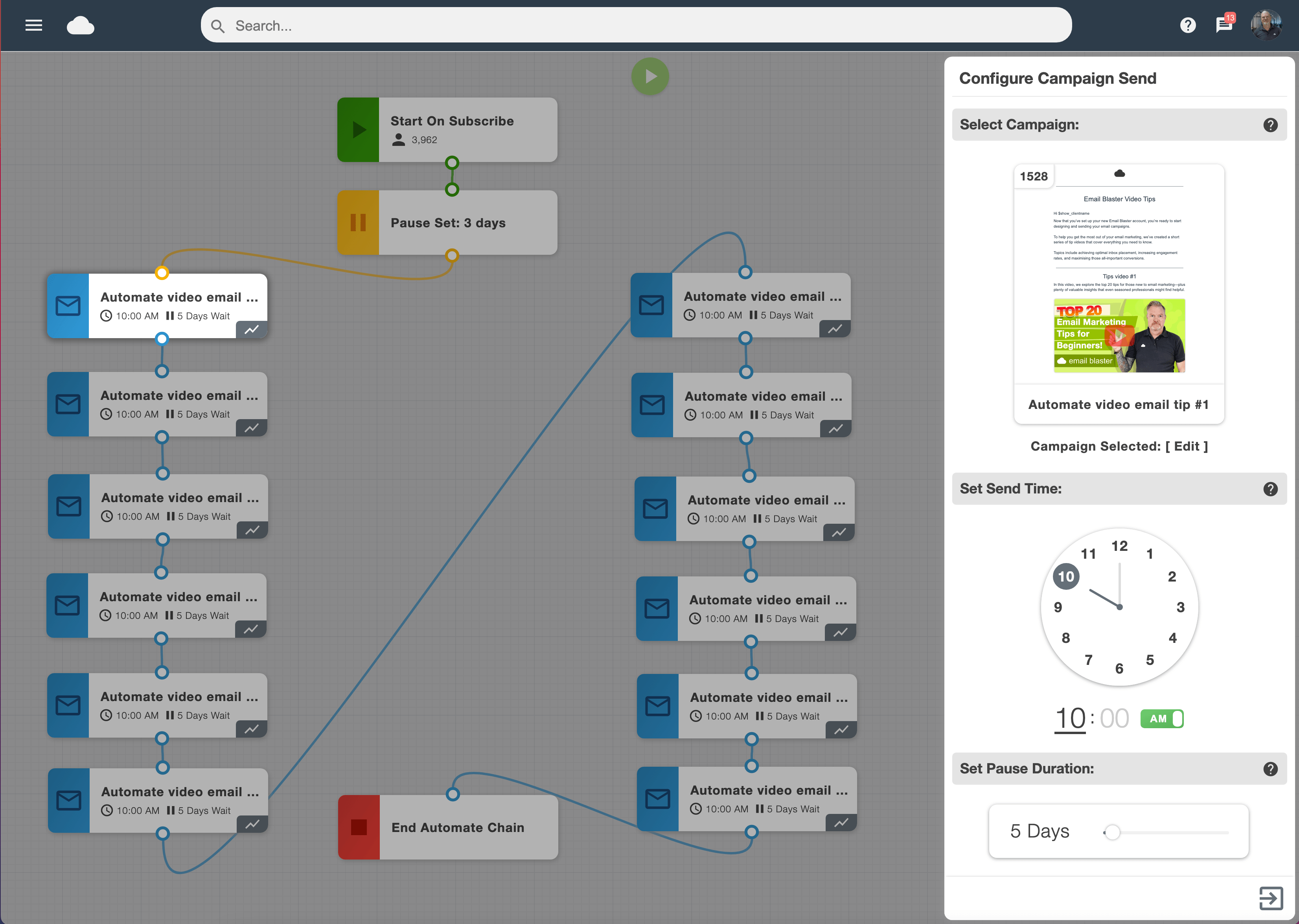Click the orange input connector on highlighted email node
1299x924 pixels.
[x=162, y=272]
